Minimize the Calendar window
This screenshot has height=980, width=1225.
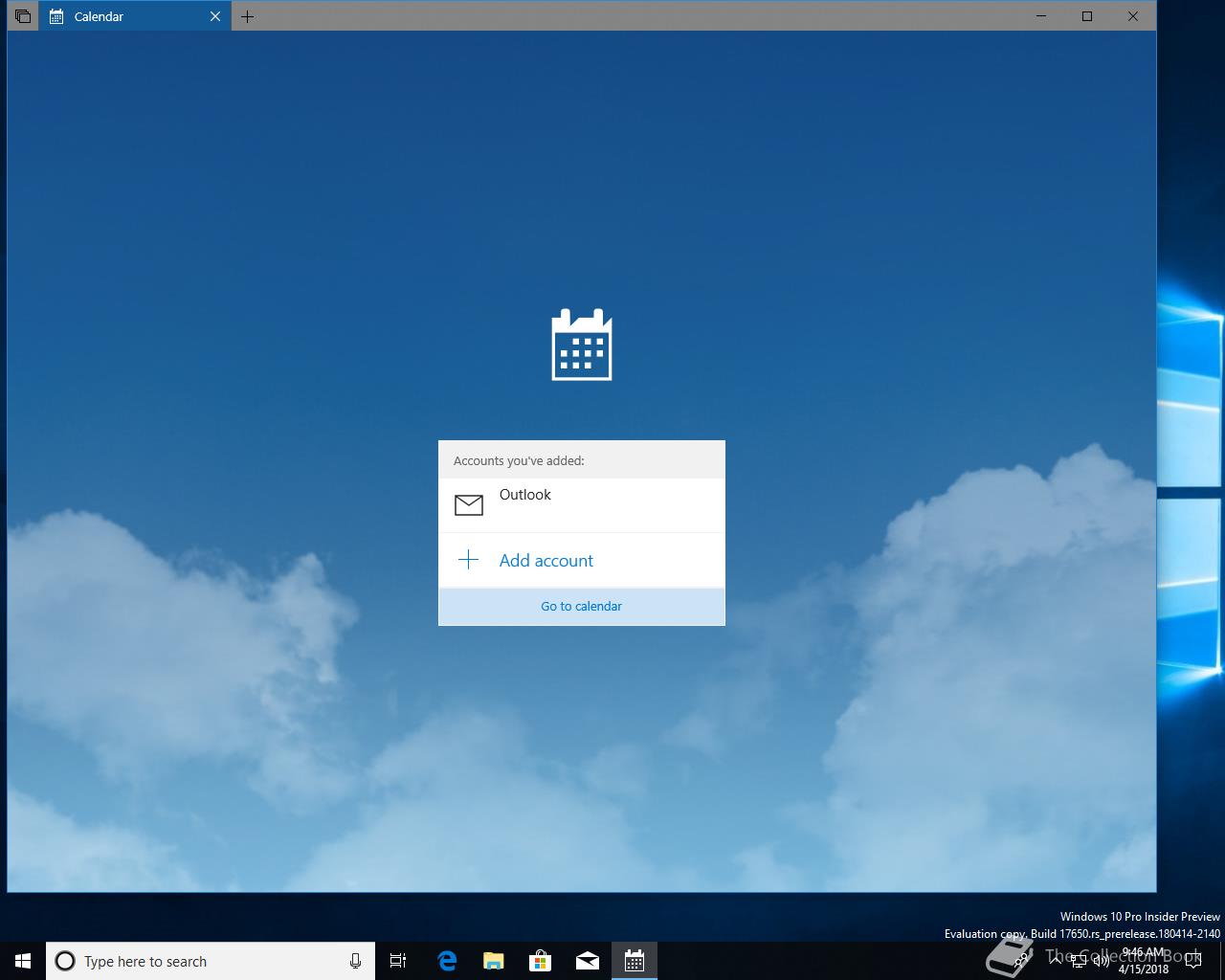tap(1041, 16)
